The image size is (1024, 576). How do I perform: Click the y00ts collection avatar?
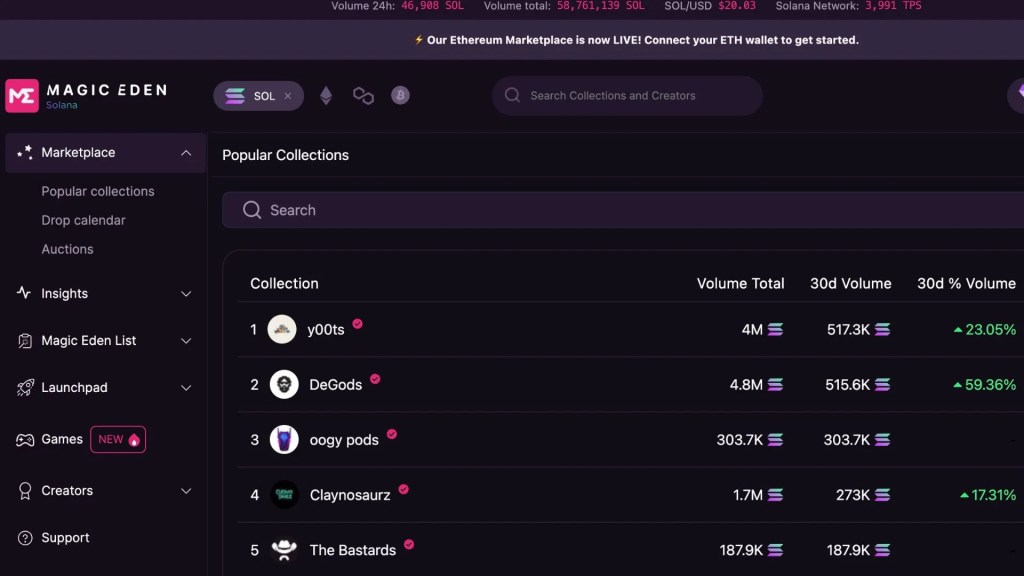283,330
